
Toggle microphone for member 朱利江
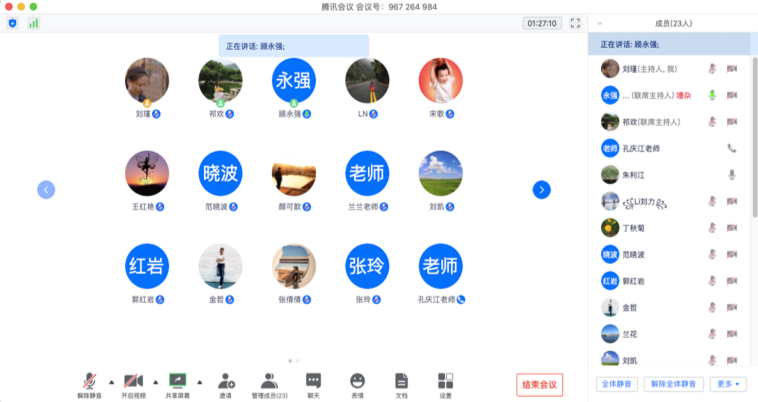click(x=732, y=174)
